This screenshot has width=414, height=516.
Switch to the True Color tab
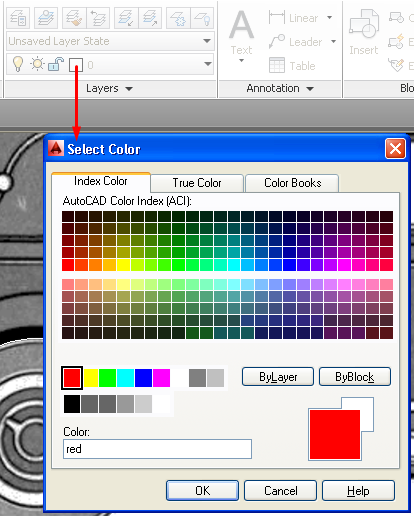point(197,183)
